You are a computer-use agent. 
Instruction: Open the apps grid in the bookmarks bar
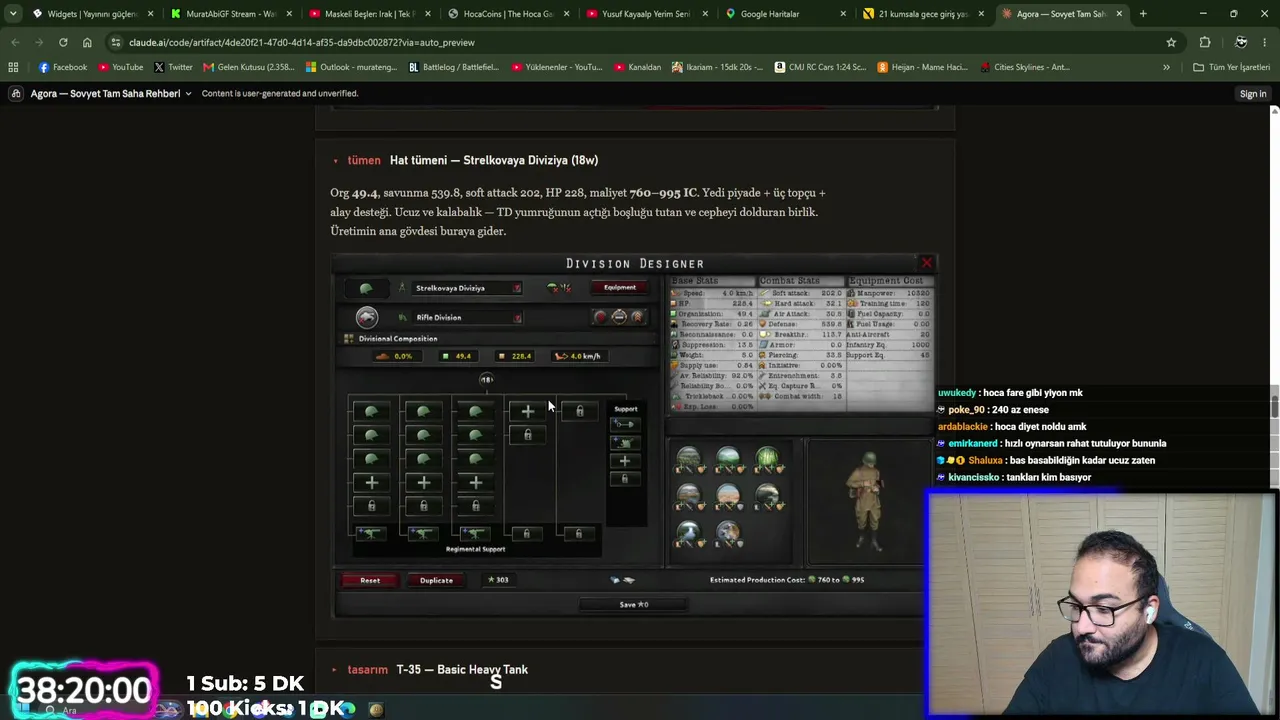point(13,67)
